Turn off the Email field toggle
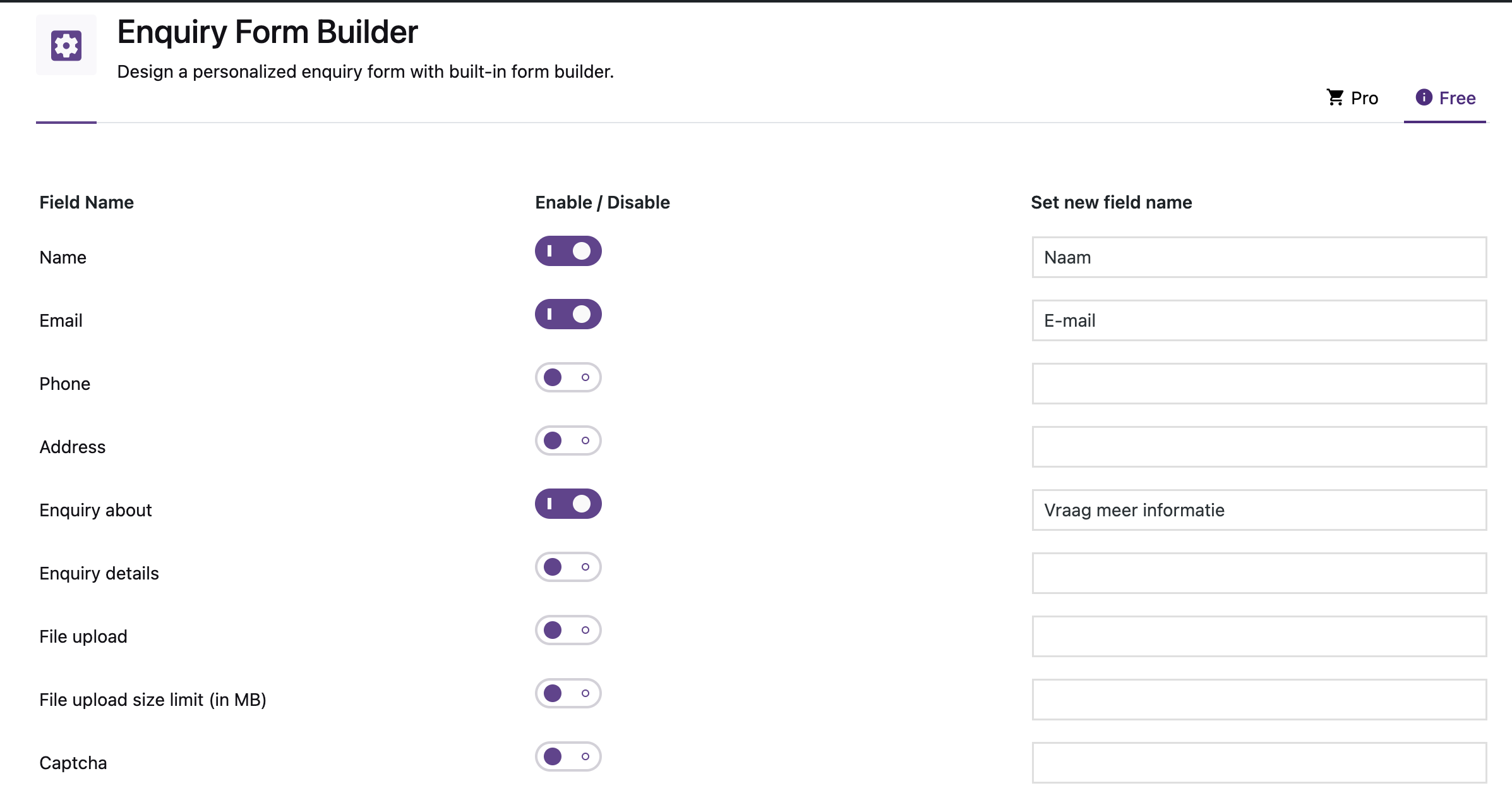 pos(568,314)
